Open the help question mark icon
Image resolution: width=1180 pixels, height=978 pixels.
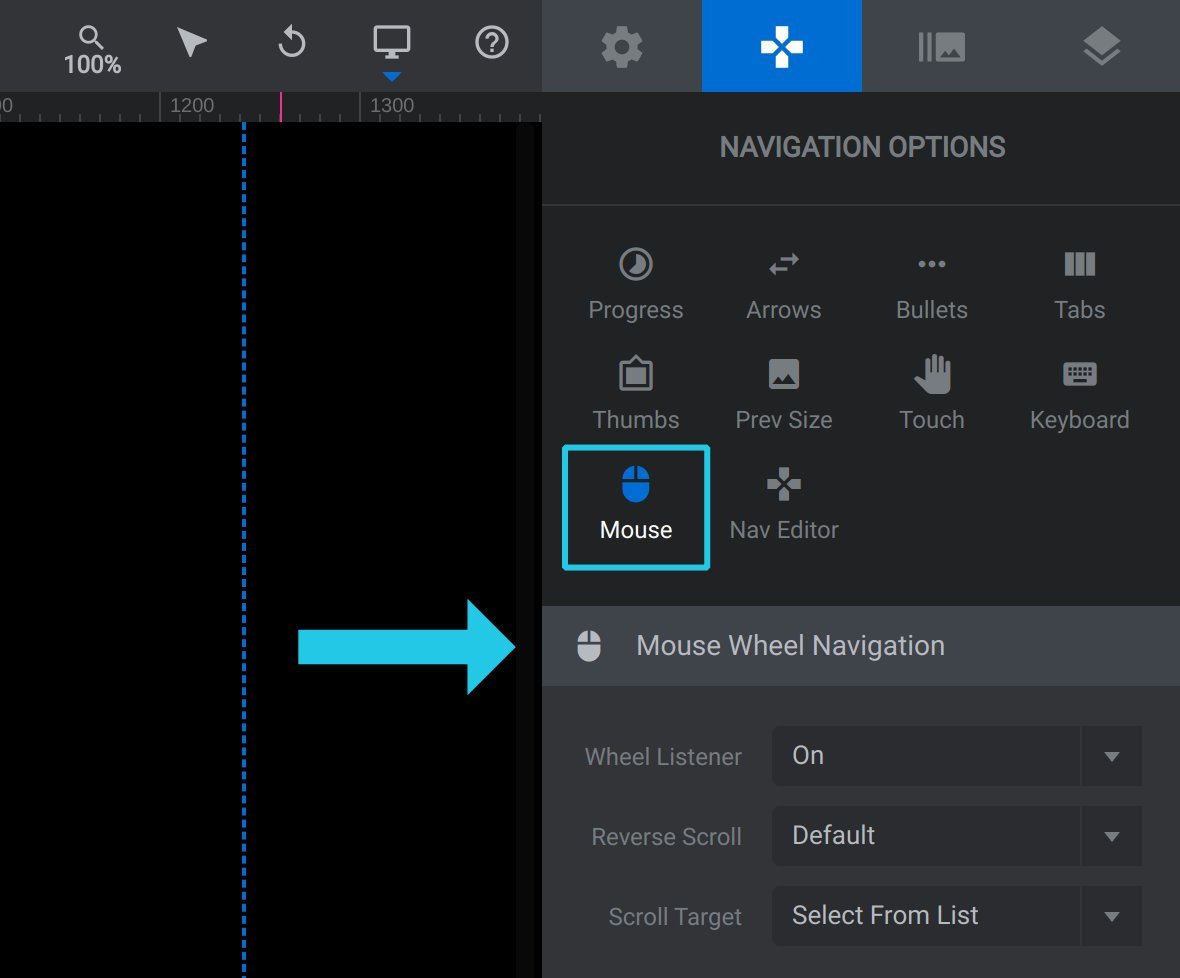[x=492, y=42]
